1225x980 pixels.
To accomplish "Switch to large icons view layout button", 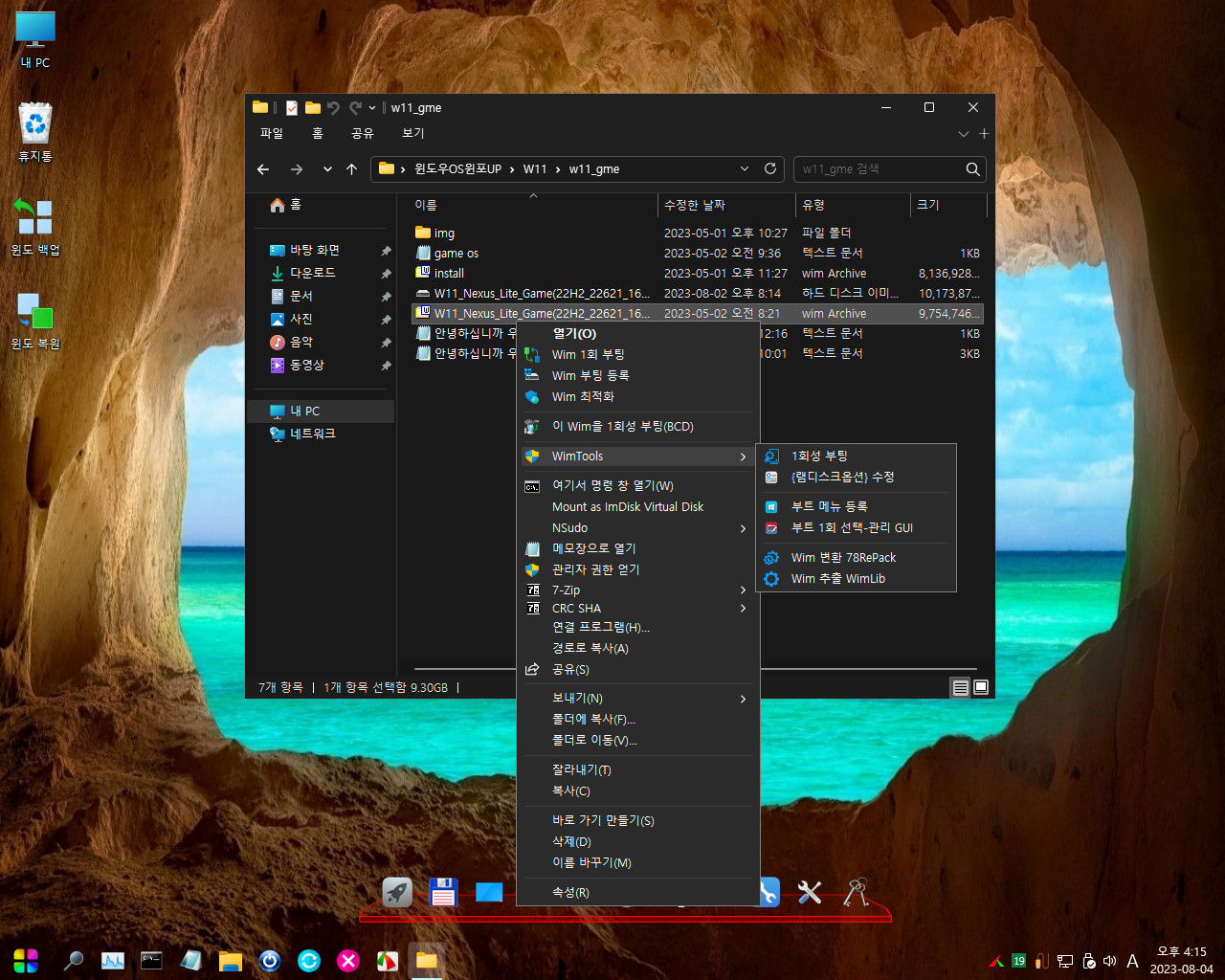I will (x=981, y=687).
